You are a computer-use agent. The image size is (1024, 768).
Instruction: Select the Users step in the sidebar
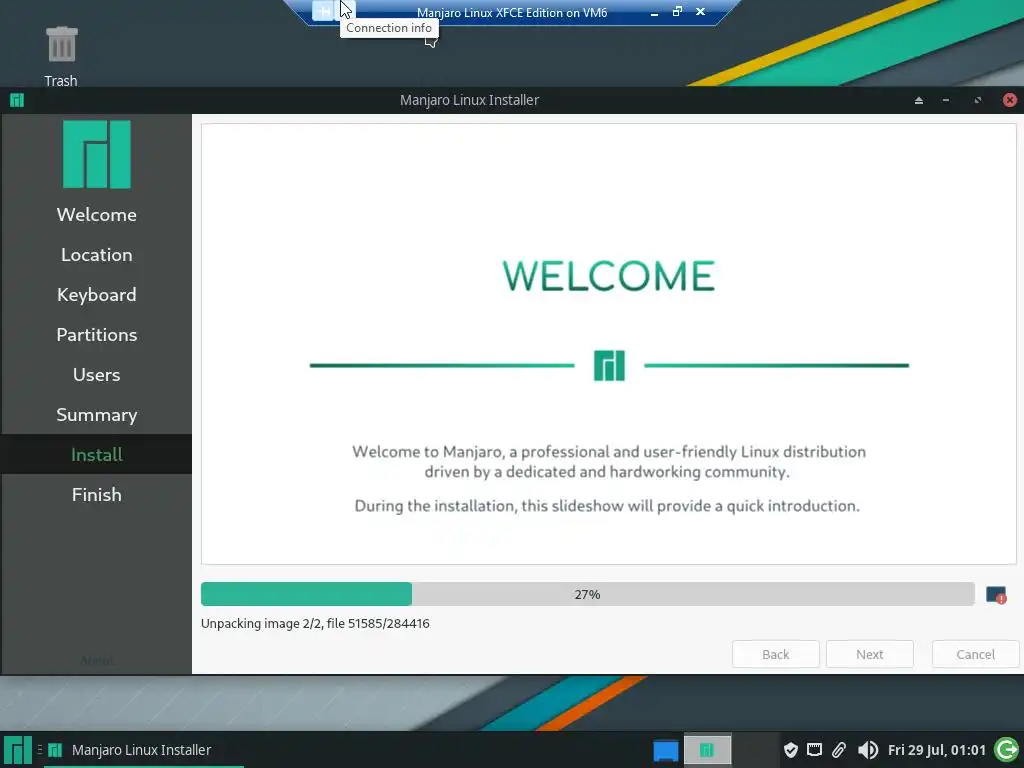coord(97,374)
